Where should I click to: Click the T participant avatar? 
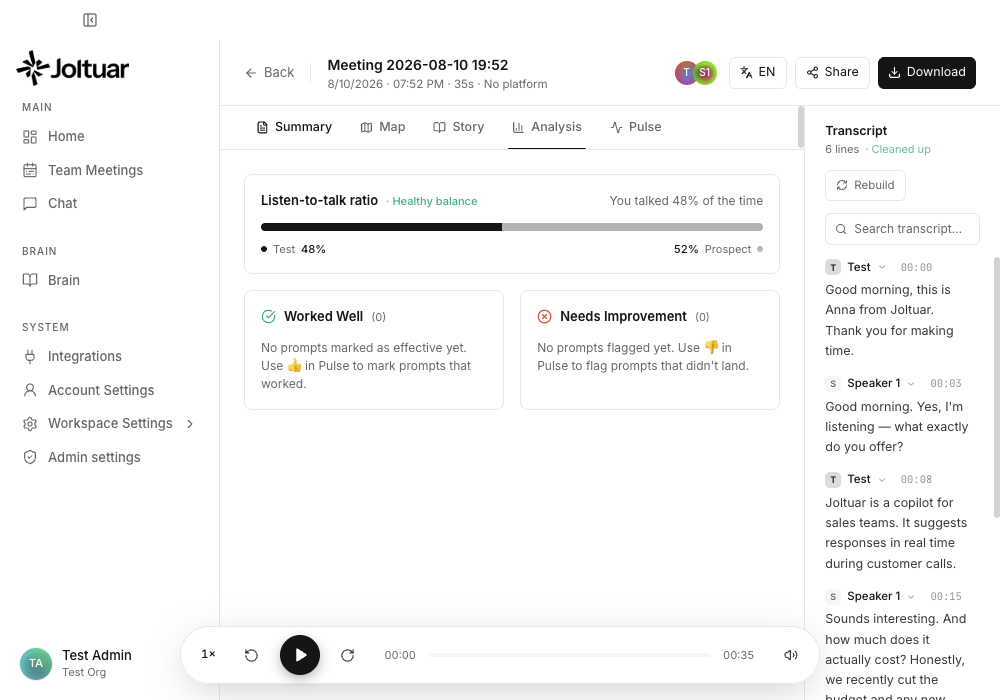[684, 73]
